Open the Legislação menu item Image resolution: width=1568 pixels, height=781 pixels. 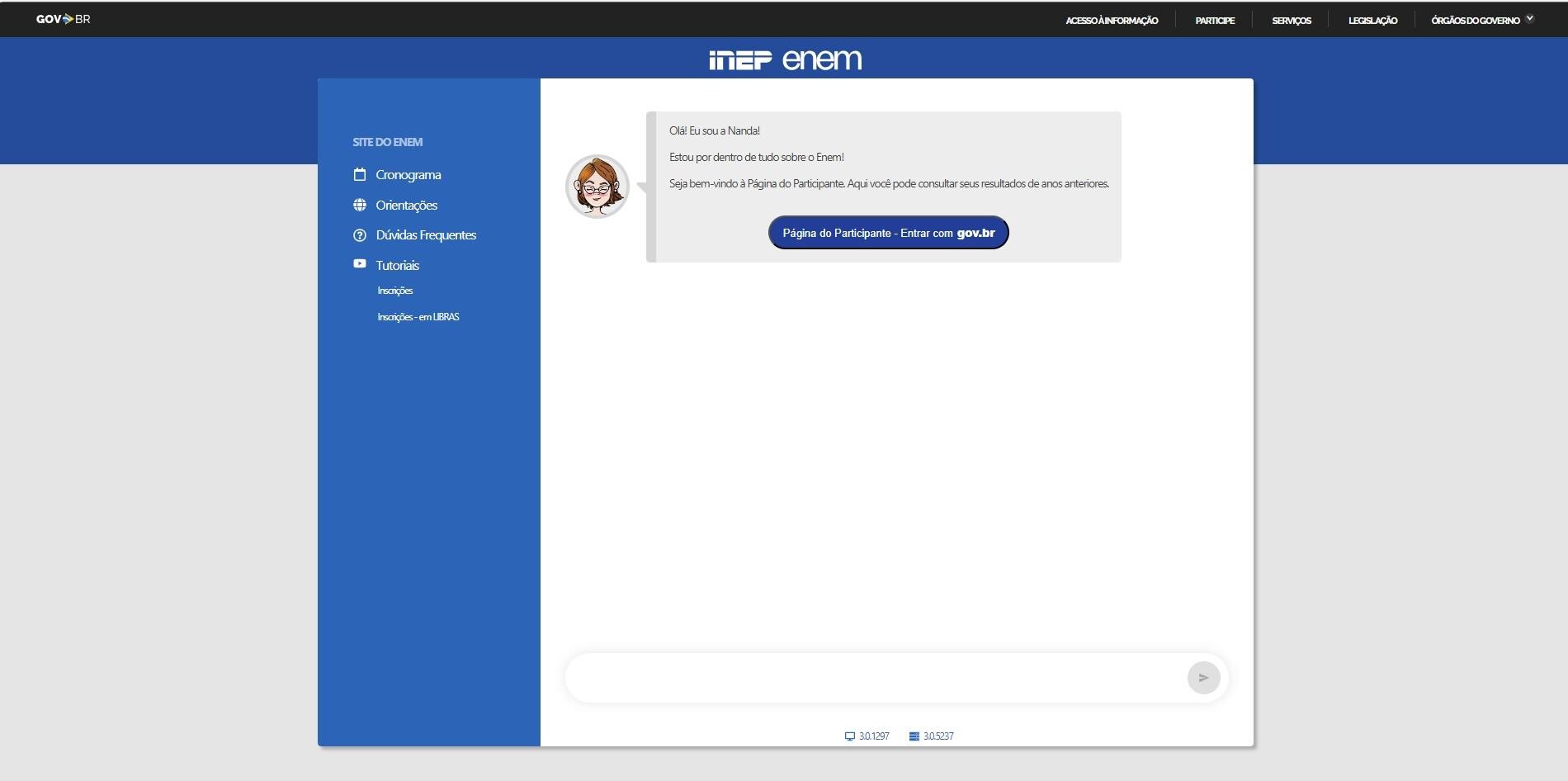pos(1372,21)
